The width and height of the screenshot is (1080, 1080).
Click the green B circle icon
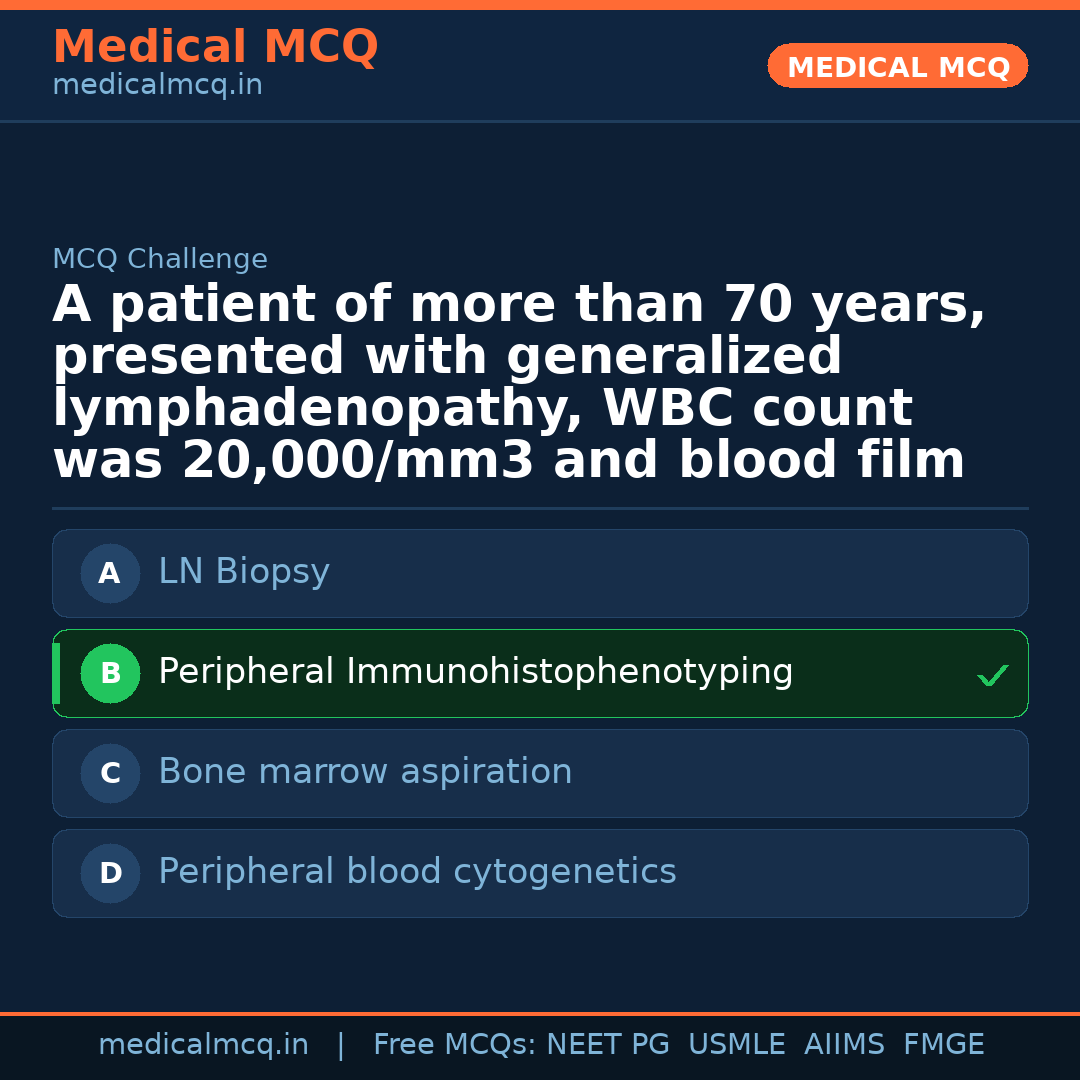110,674
